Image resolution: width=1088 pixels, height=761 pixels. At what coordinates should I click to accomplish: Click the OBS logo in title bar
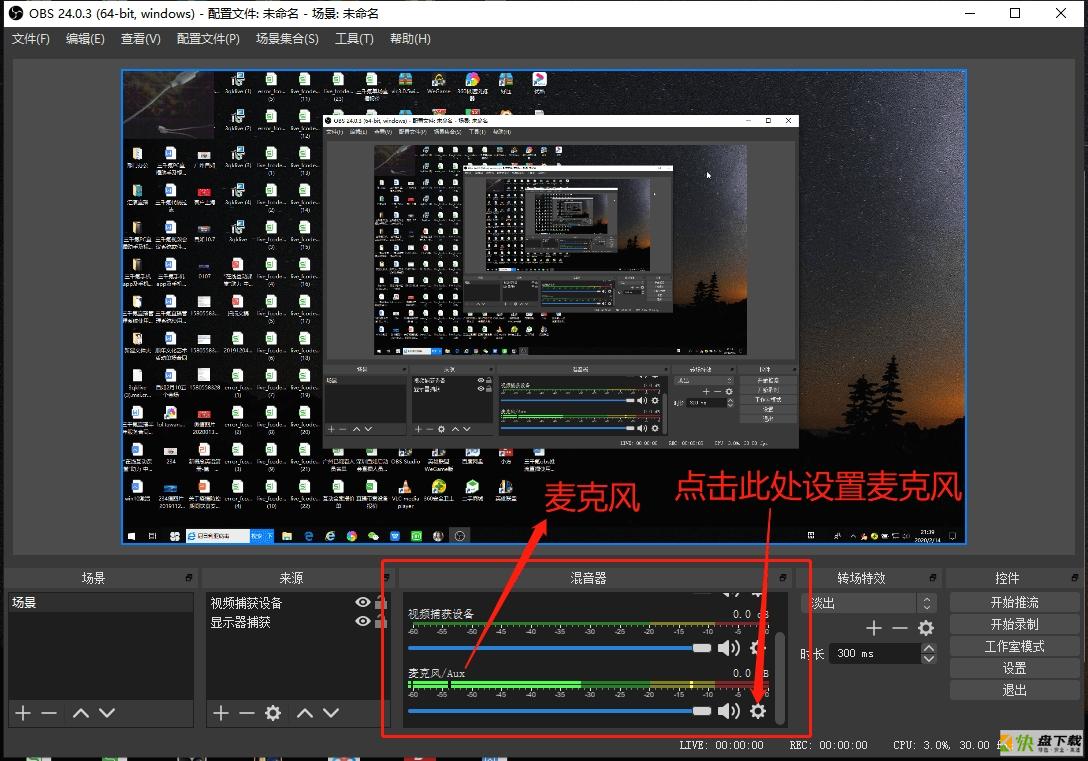(15, 13)
